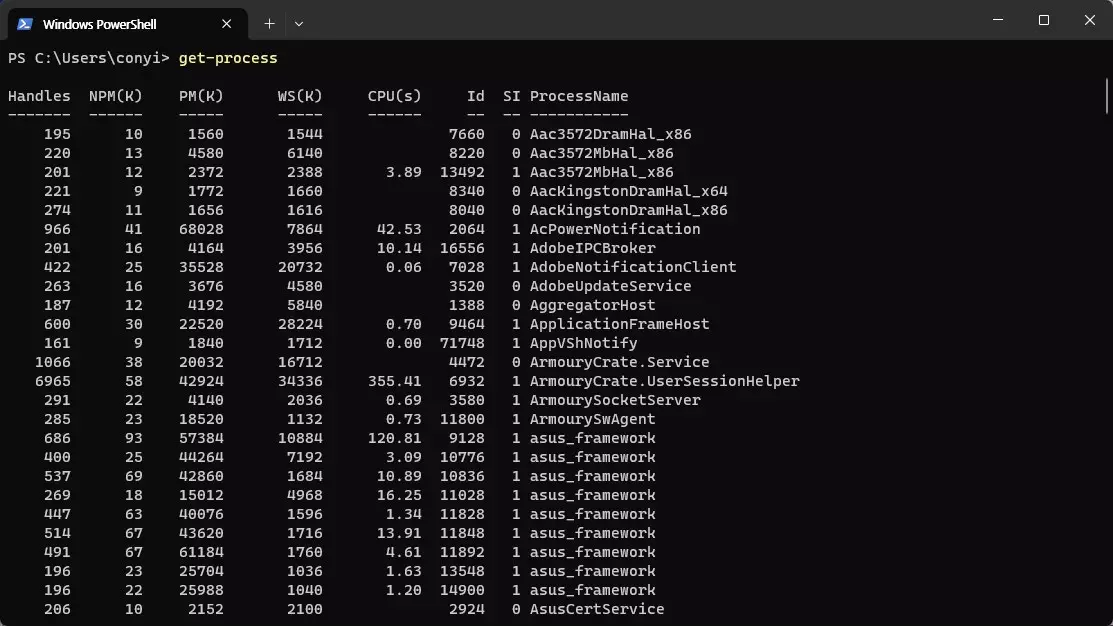The height and width of the screenshot is (626, 1113).
Task: Click process name ApplicationFrameHost
Action: click(x=620, y=324)
